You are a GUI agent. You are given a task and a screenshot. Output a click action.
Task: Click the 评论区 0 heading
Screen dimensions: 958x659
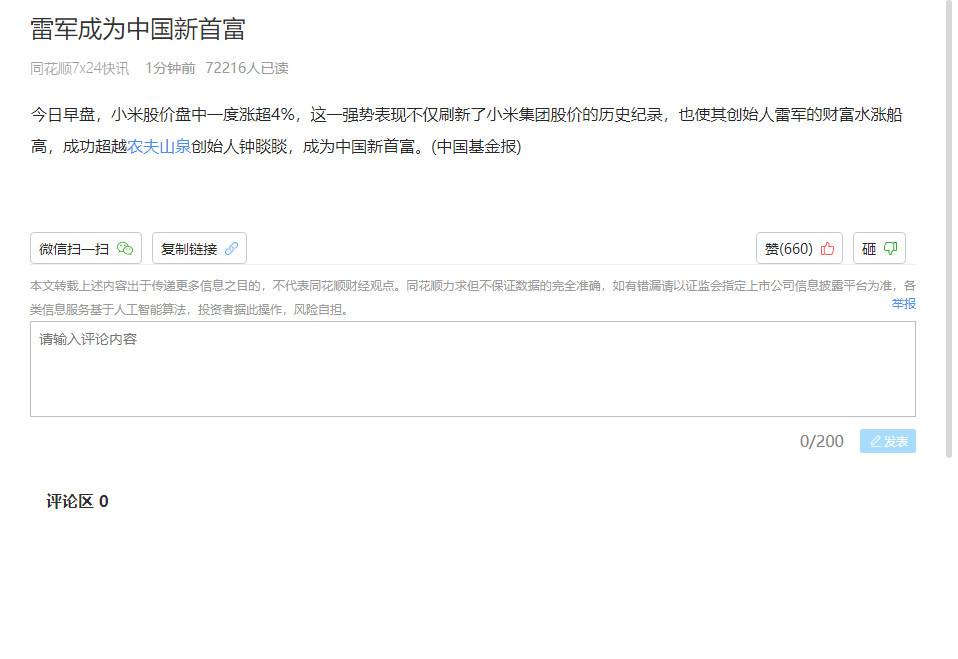(x=78, y=501)
